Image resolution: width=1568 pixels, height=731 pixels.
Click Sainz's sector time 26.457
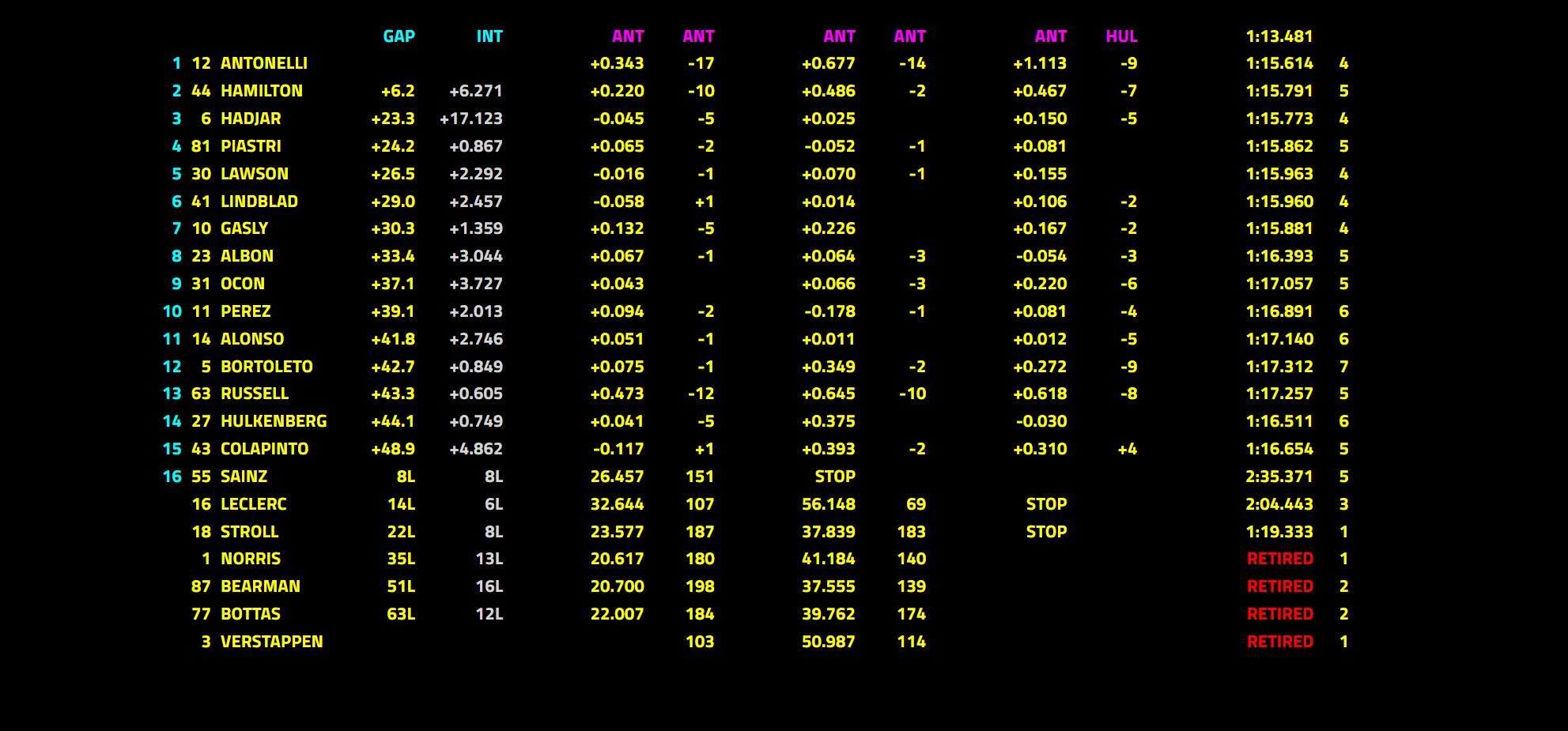617,477
